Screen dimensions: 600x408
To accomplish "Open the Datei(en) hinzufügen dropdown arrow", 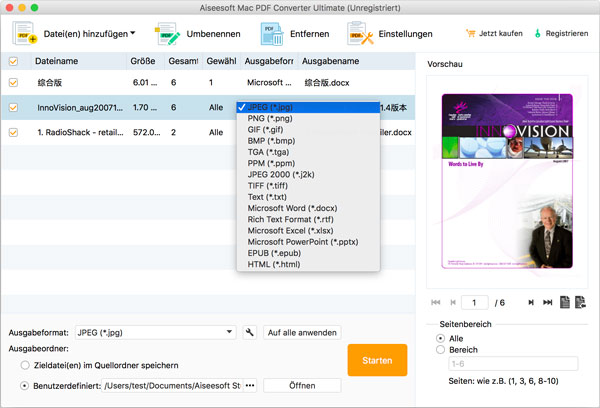I will tap(132, 33).
